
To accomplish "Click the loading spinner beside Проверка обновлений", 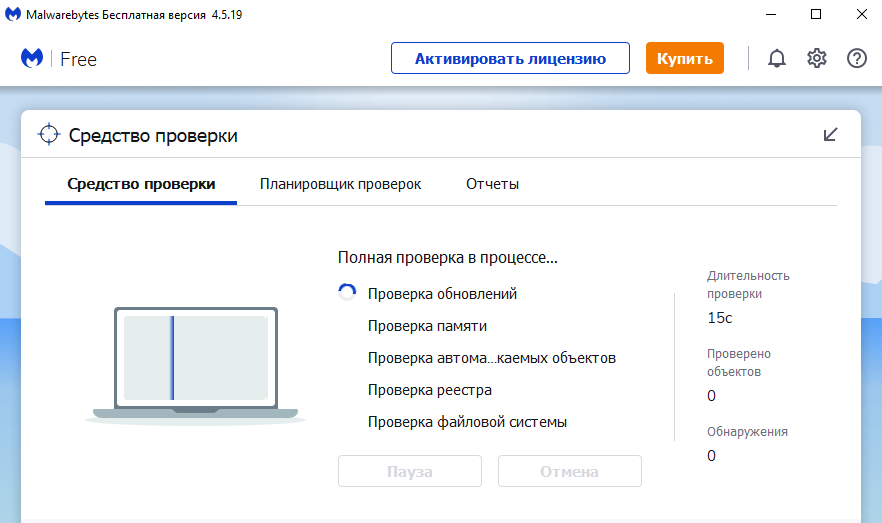I will point(347,292).
